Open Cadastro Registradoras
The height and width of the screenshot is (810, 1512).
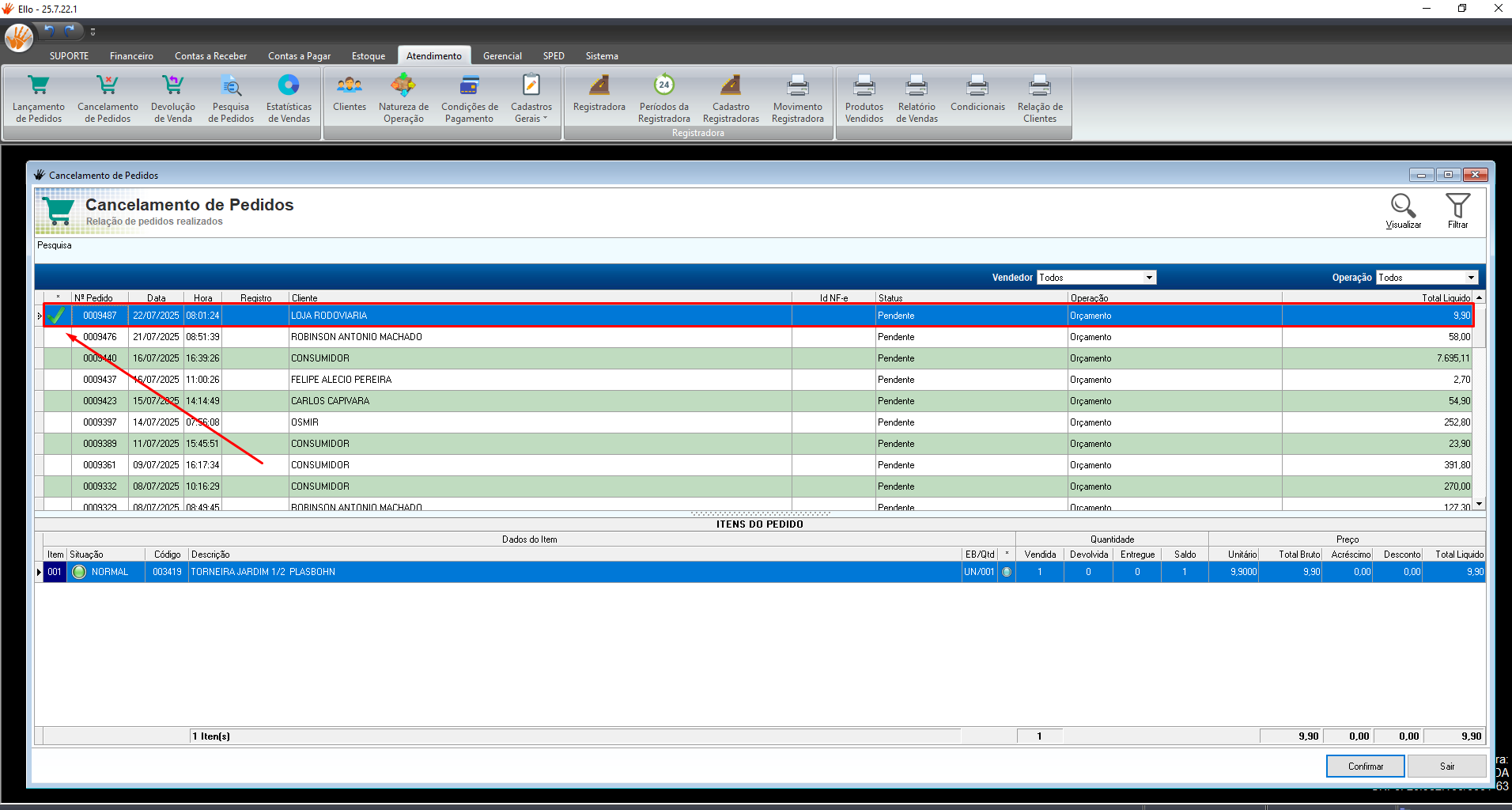point(731,99)
